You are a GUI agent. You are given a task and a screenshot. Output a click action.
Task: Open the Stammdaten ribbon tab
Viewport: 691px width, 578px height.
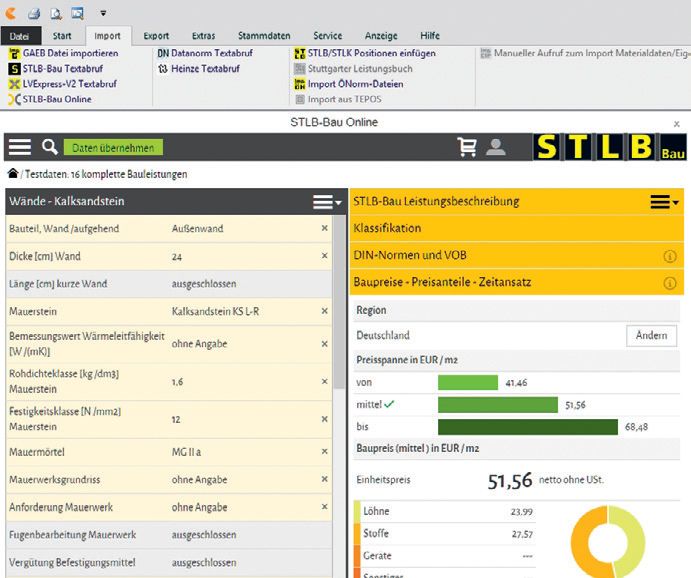point(264,36)
